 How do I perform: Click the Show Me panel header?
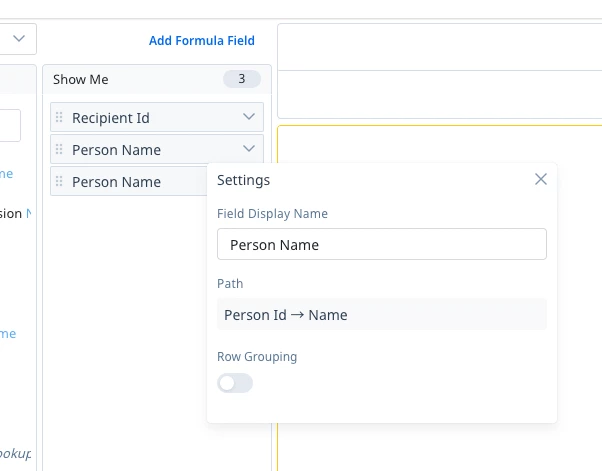pos(157,79)
